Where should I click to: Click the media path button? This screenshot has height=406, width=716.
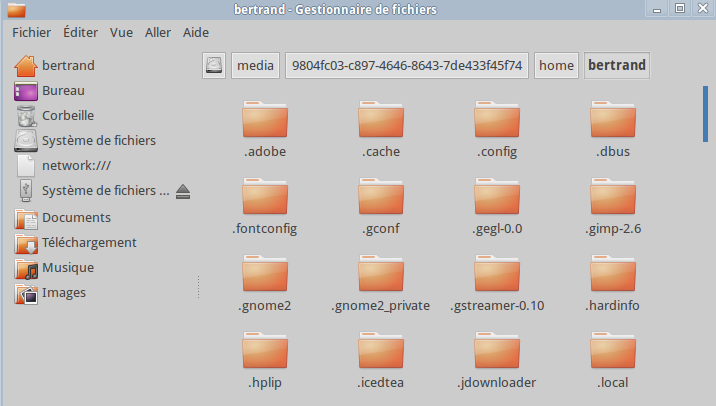255,66
